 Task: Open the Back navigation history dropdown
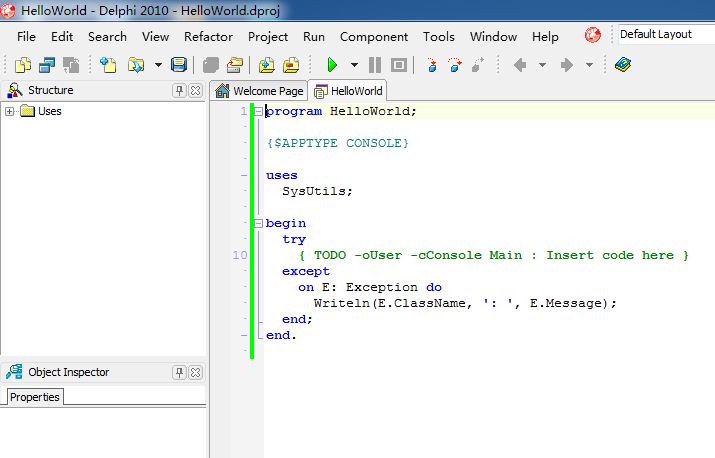542,65
